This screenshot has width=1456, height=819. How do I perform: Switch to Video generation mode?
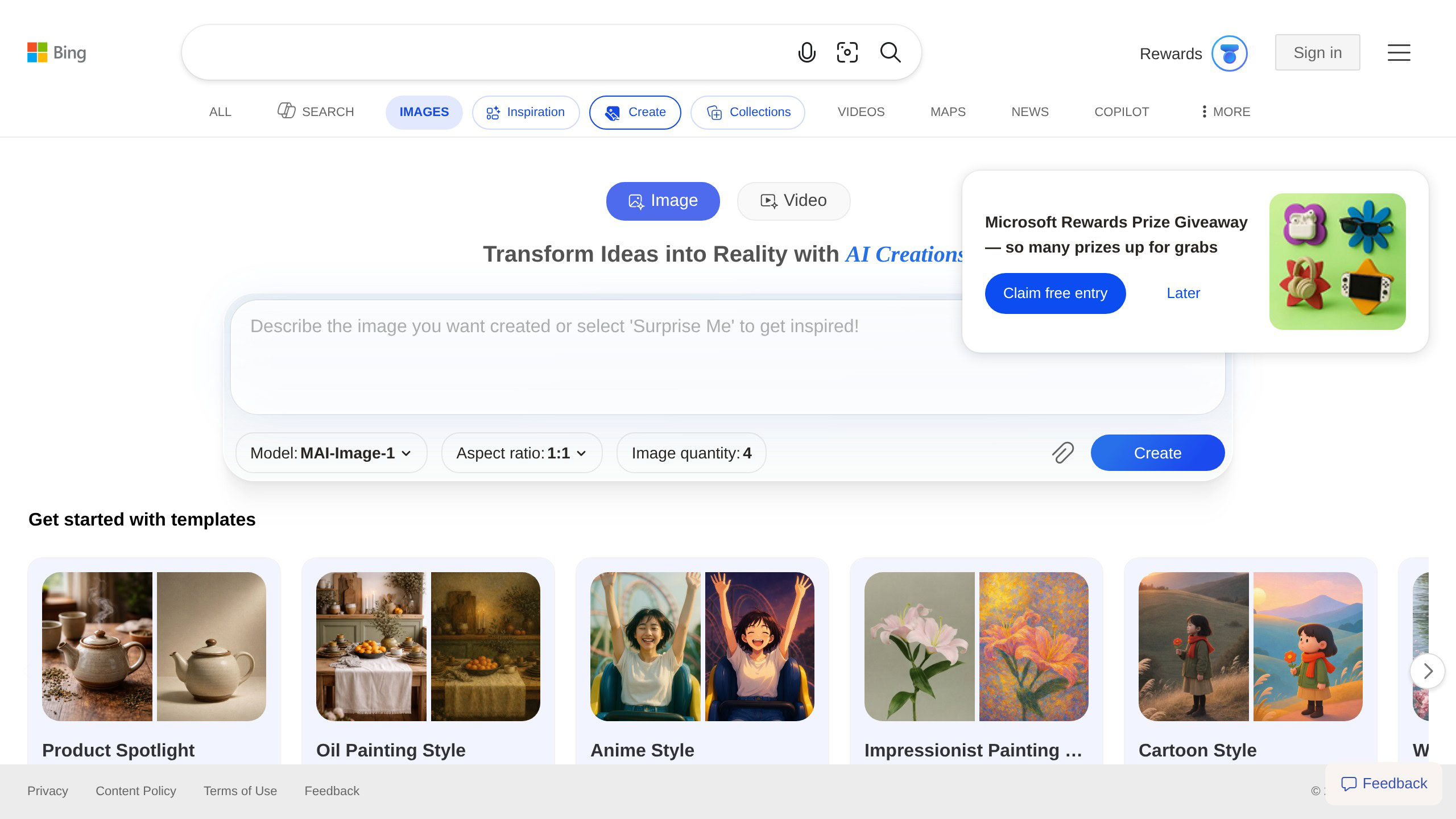click(x=793, y=201)
